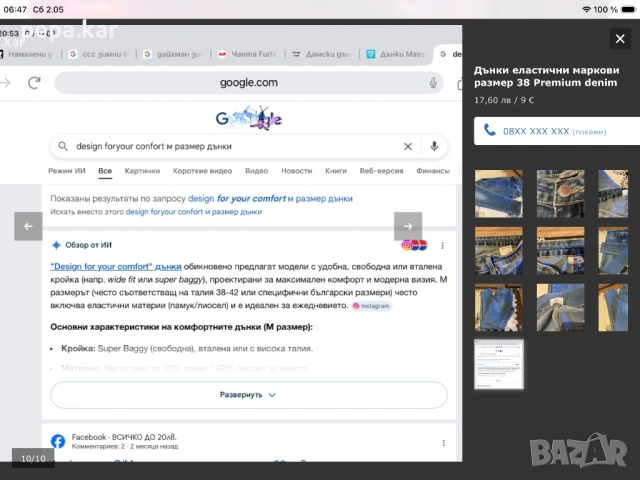Switch to browser tab гайхман
640x480 pixels.
tap(175, 54)
